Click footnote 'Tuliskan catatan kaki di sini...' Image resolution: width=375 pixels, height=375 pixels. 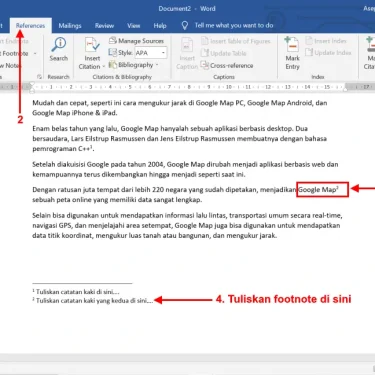point(76,292)
